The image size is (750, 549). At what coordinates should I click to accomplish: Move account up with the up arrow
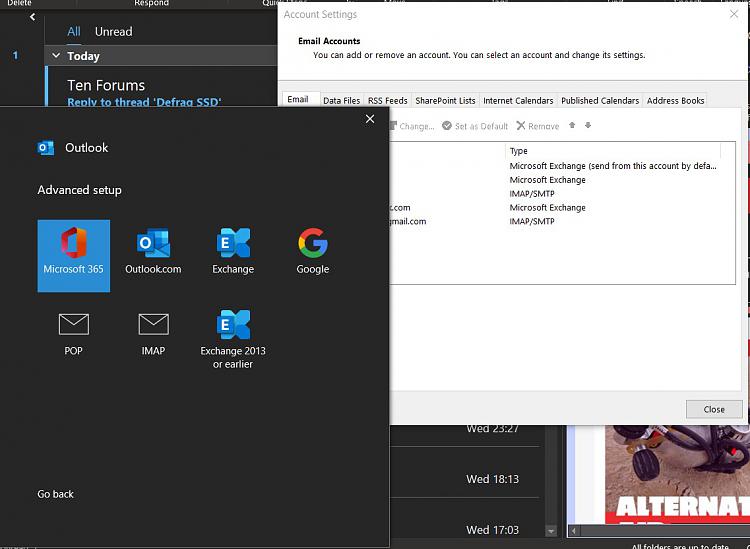(x=572, y=125)
